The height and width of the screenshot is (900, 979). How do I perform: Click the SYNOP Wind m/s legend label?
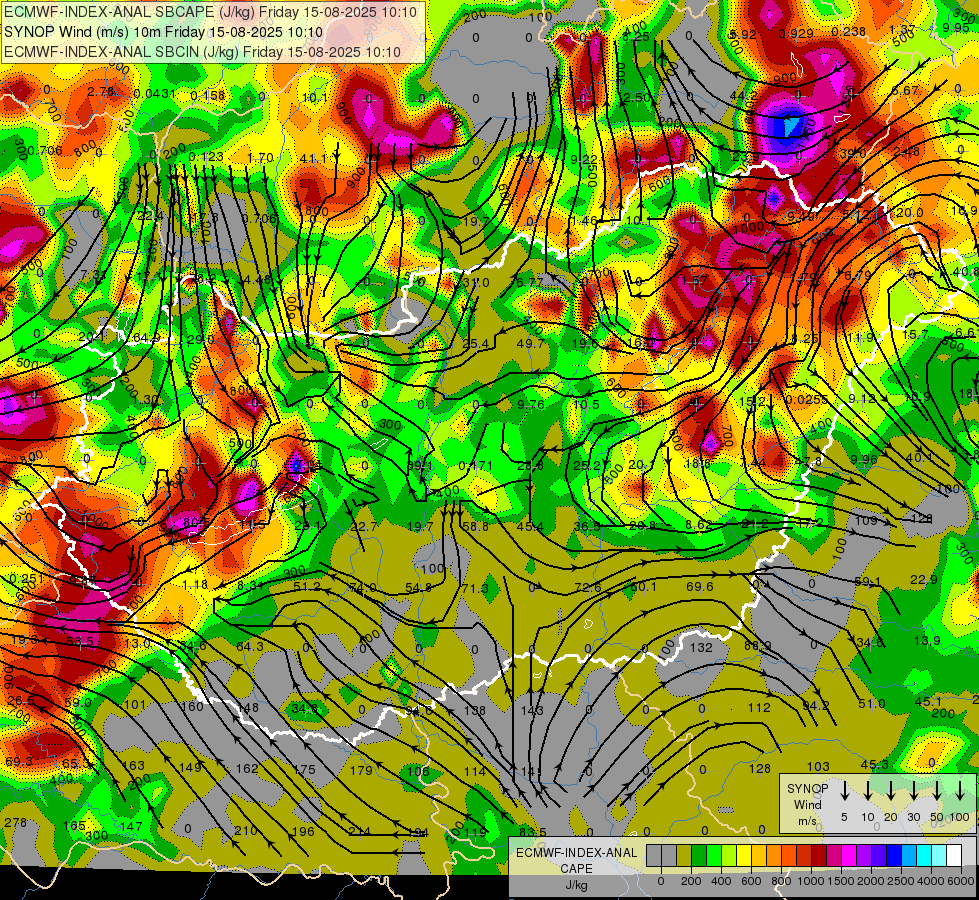(807, 804)
